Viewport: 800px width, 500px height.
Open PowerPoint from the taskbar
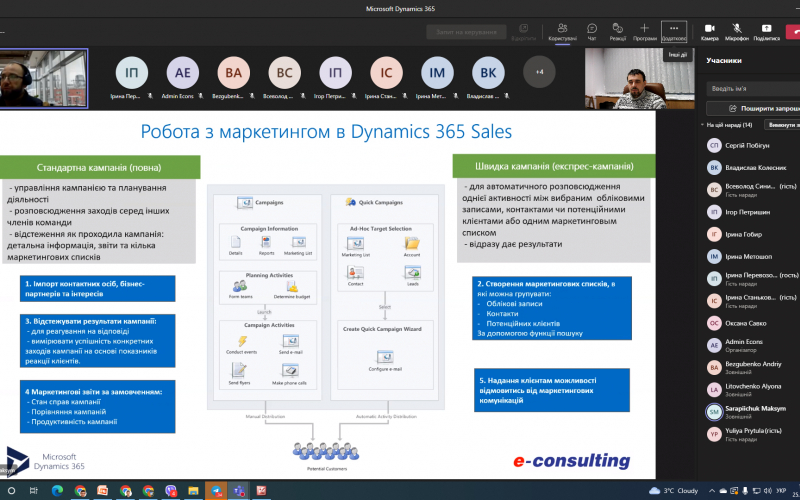pyautogui.click(x=103, y=491)
